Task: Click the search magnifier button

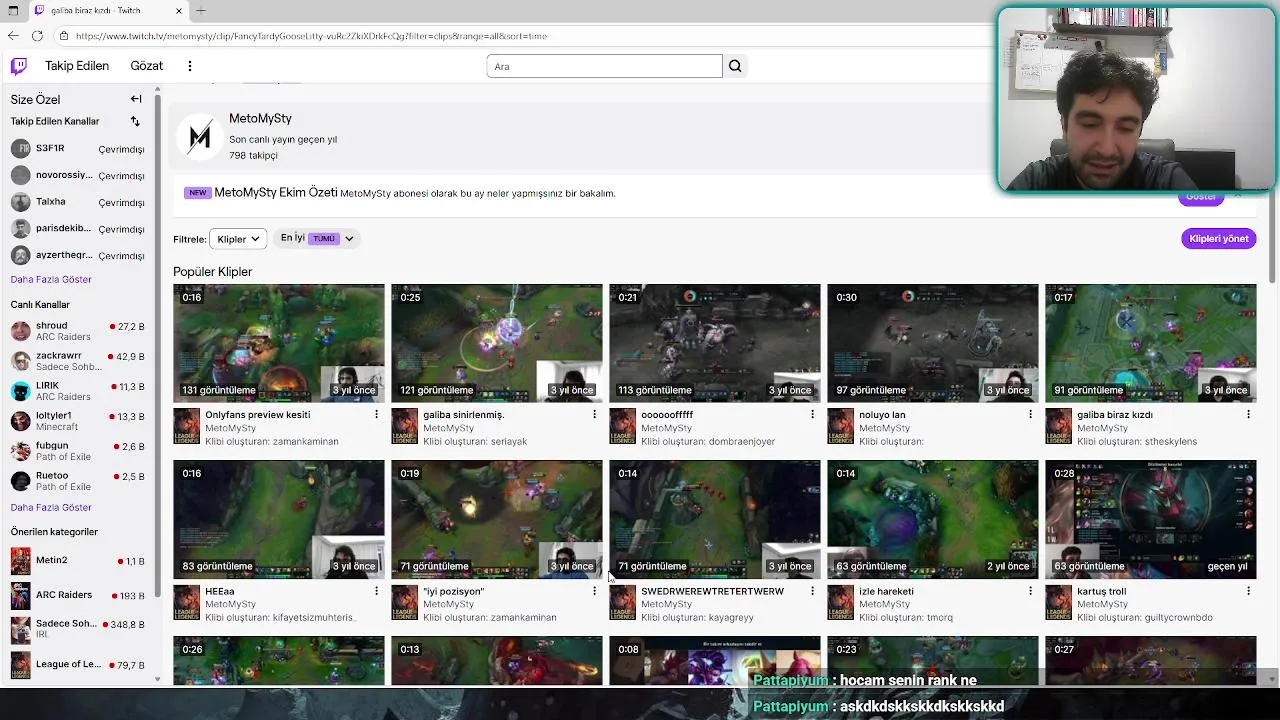Action: (735, 66)
